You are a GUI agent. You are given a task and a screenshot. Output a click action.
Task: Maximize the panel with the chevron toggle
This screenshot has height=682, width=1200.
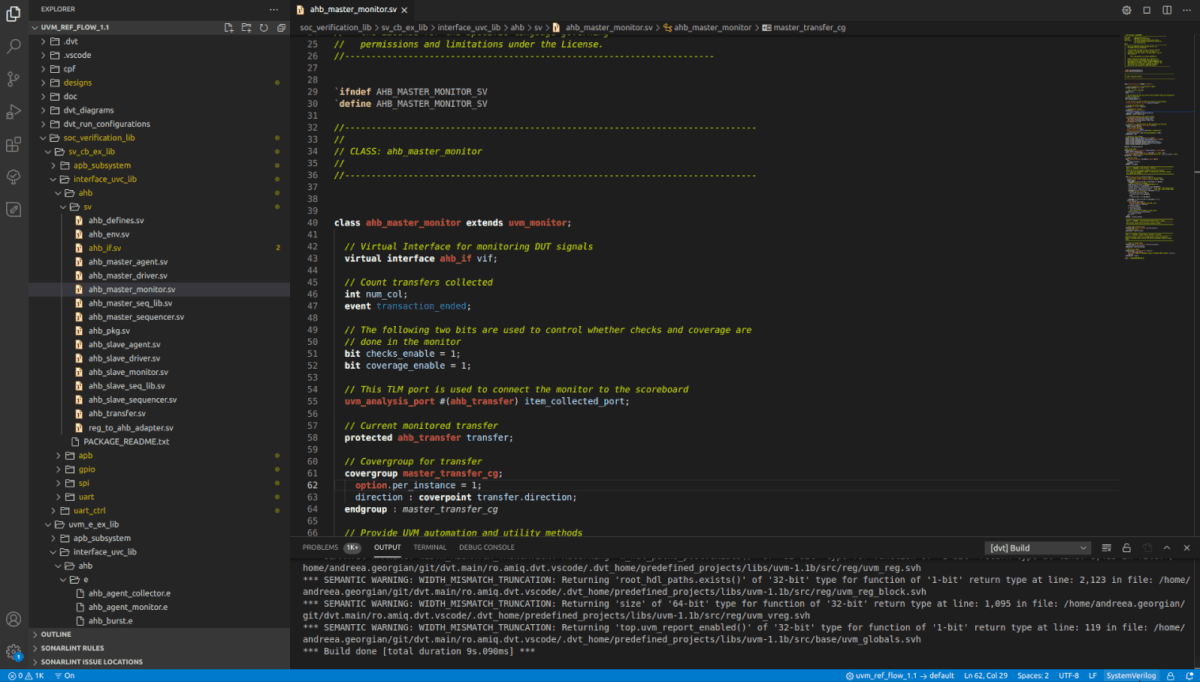click(1168, 547)
